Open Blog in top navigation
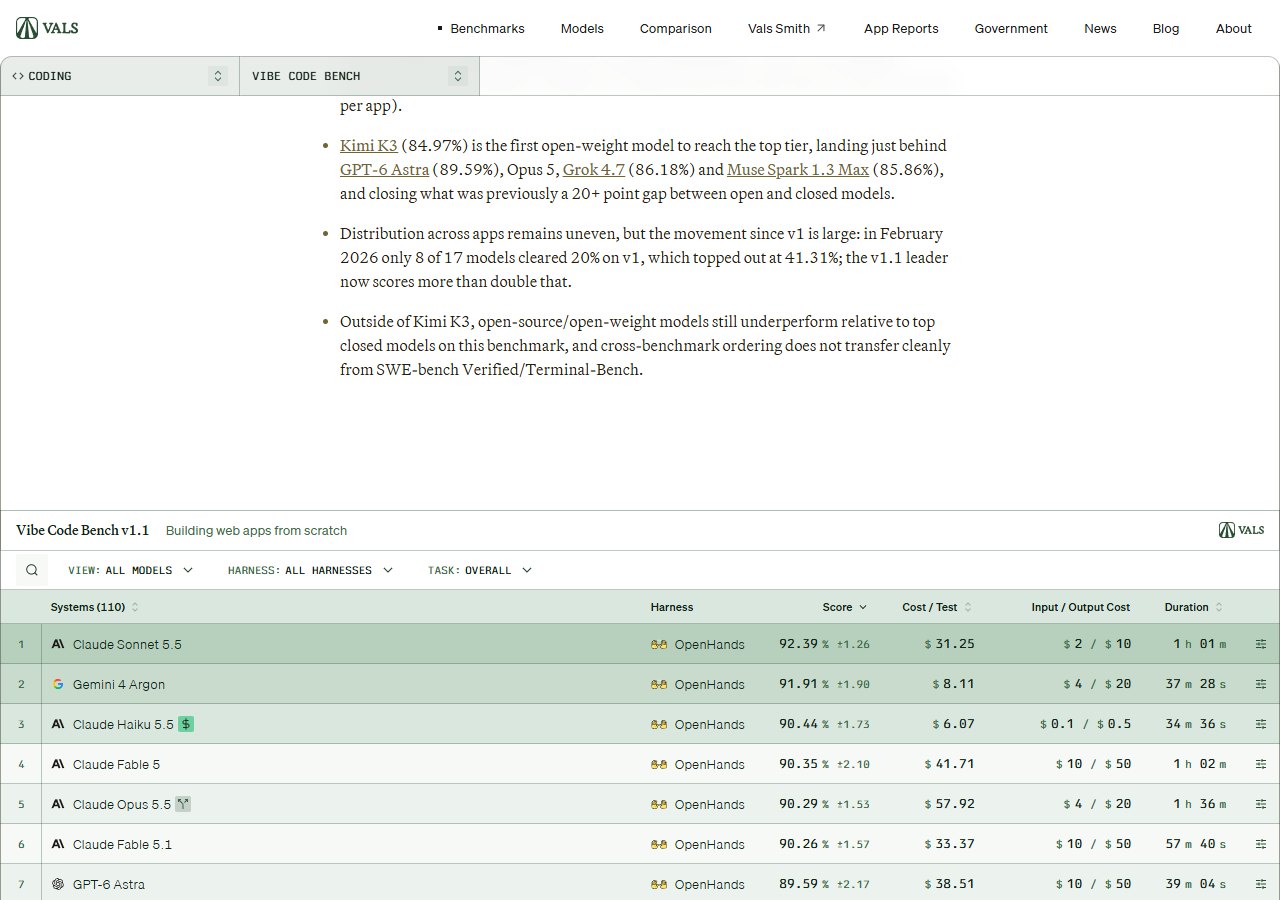The height and width of the screenshot is (900, 1280). [1166, 28]
